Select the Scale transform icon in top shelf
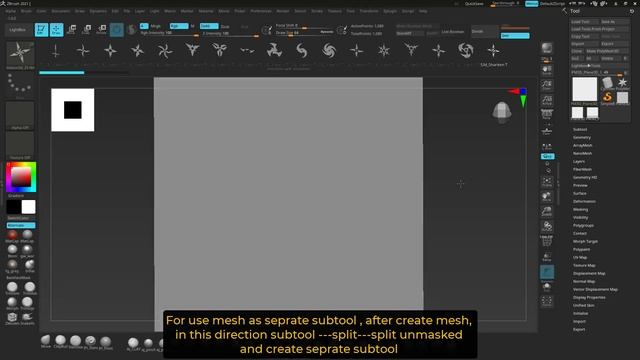 coord(87,30)
